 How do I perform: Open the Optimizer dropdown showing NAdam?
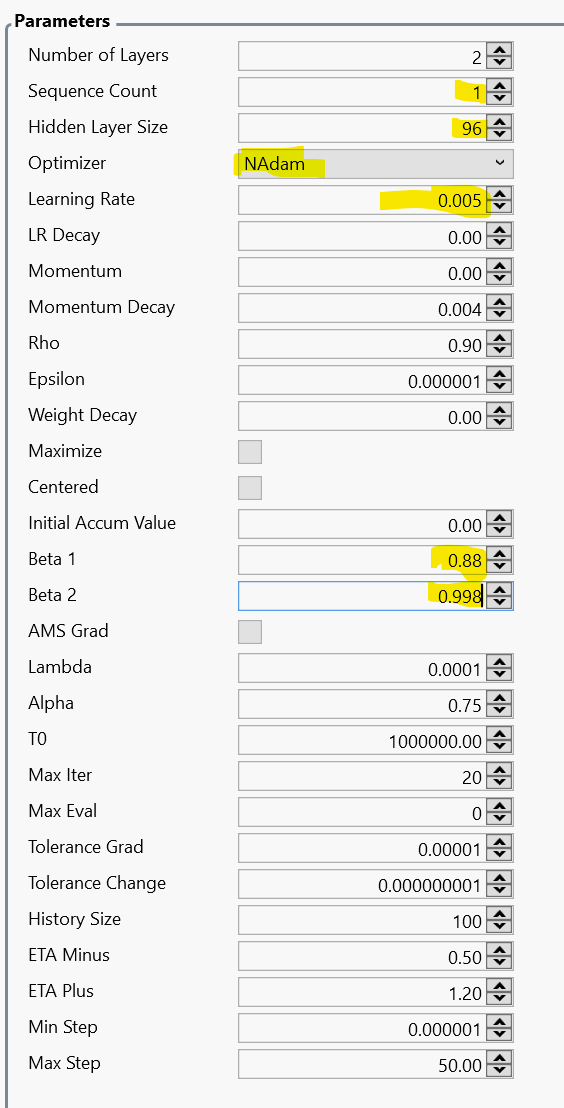376,163
